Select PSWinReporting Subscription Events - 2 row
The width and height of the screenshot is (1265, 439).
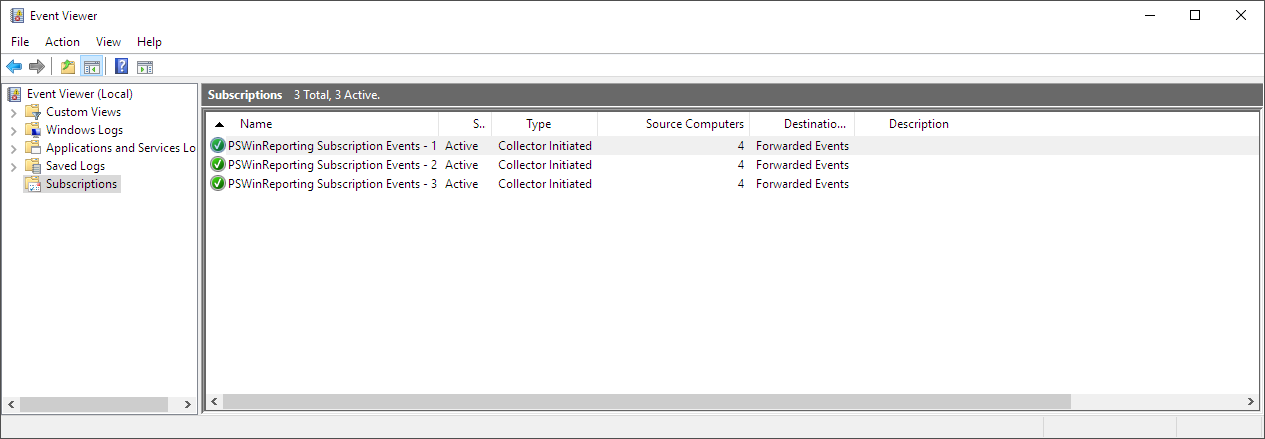tap(332, 165)
